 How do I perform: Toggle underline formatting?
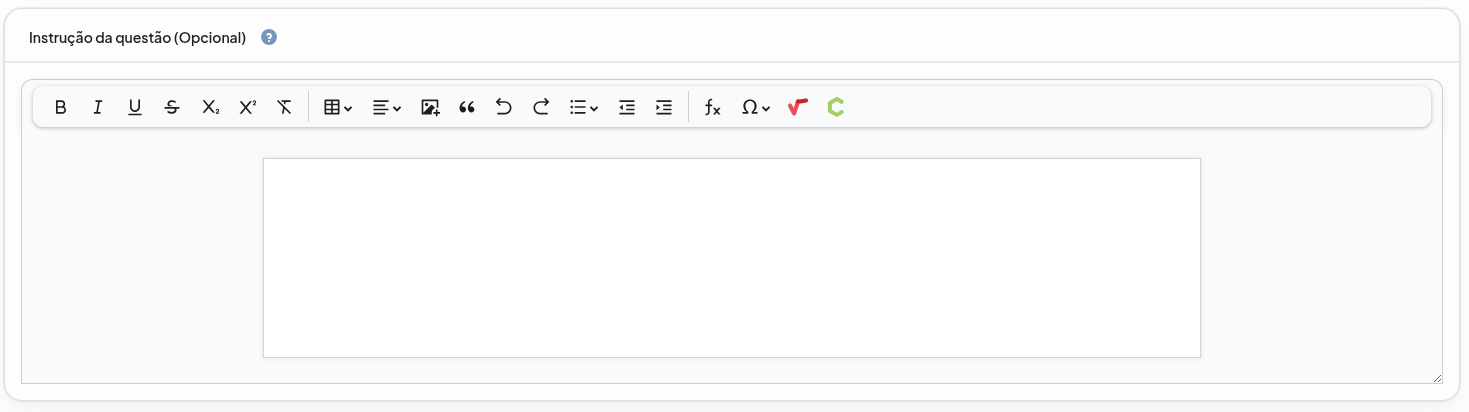135,107
